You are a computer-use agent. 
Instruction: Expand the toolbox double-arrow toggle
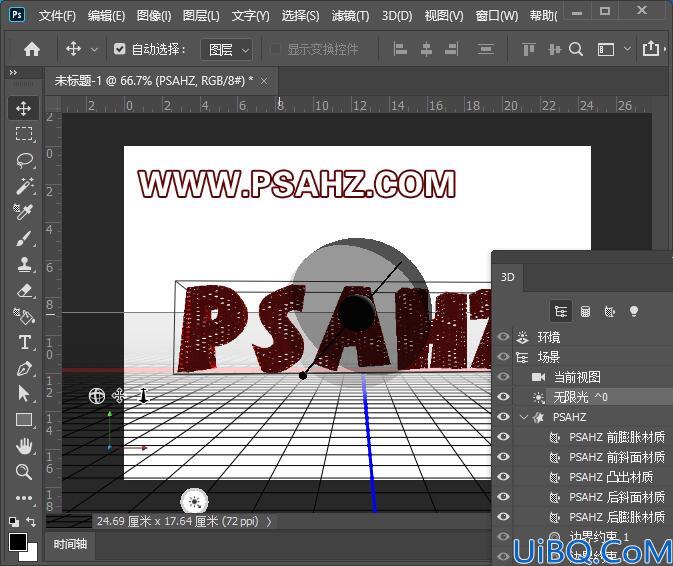(13, 73)
